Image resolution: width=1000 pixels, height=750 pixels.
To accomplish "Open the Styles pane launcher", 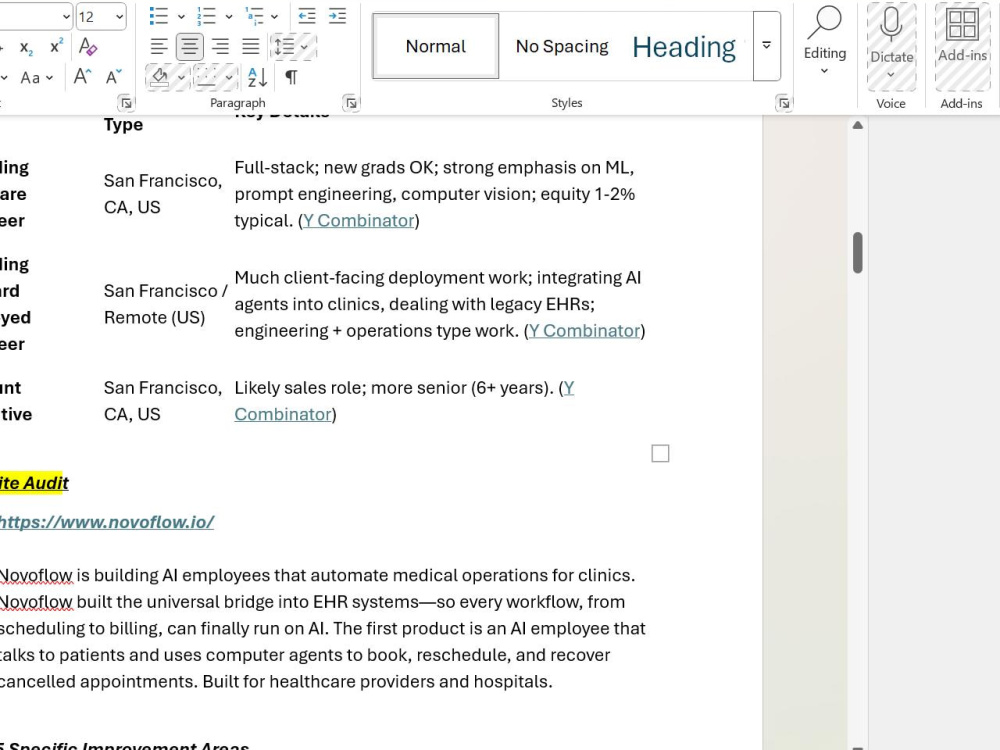I will click(784, 103).
